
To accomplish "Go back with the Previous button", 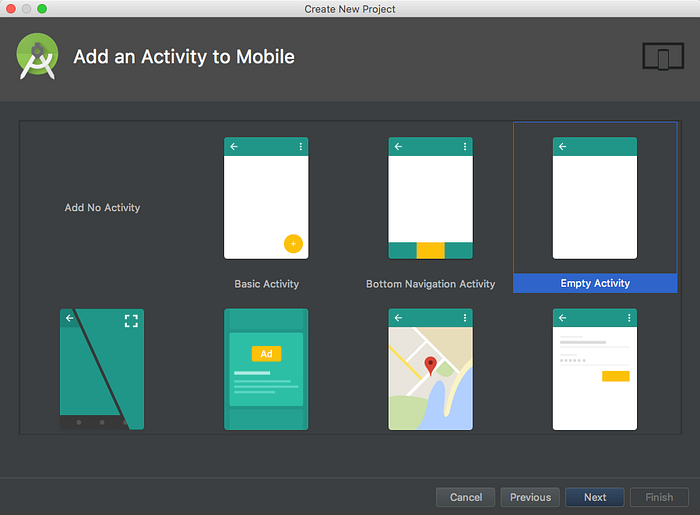I will pyautogui.click(x=530, y=497).
